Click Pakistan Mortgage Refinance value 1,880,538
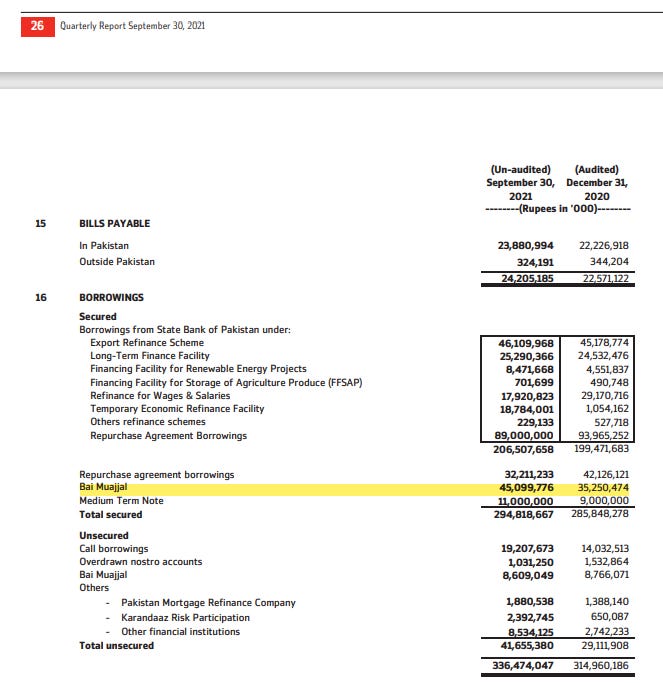This screenshot has width=663, height=683. [530, 602]
